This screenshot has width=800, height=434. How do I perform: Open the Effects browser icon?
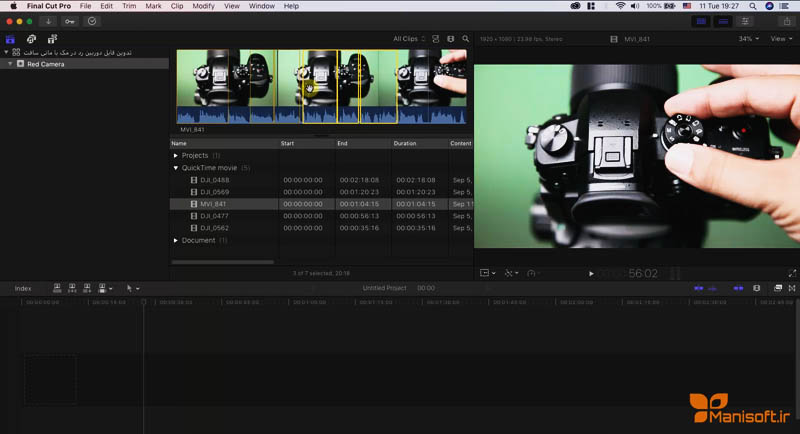(x=778, y=288)
